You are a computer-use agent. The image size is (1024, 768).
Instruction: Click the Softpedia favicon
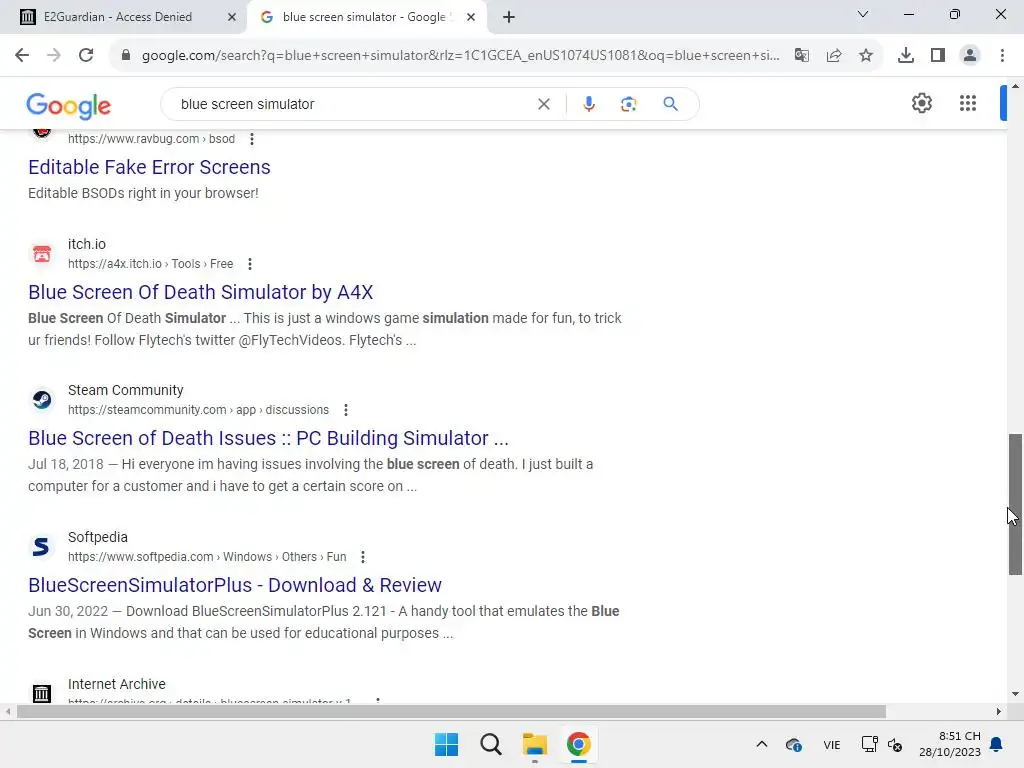pos(42,547)
